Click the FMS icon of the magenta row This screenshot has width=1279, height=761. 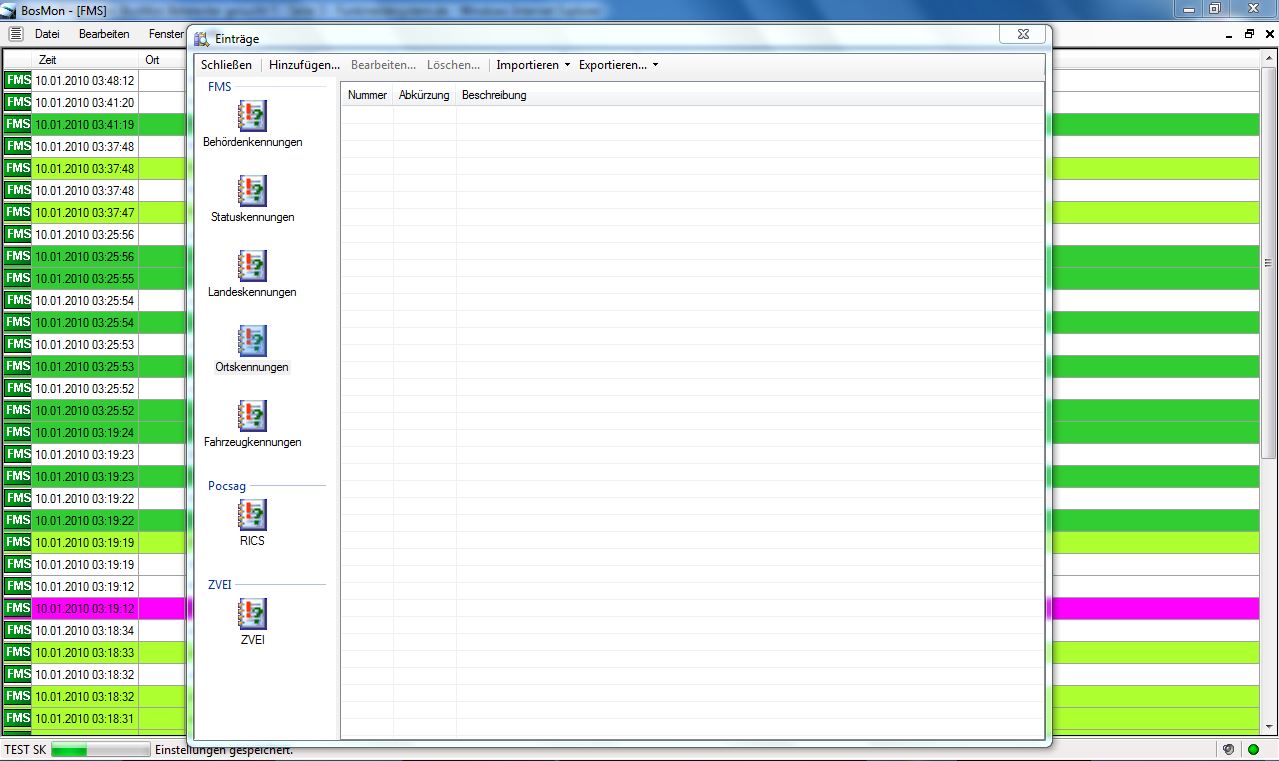(18, 608)
